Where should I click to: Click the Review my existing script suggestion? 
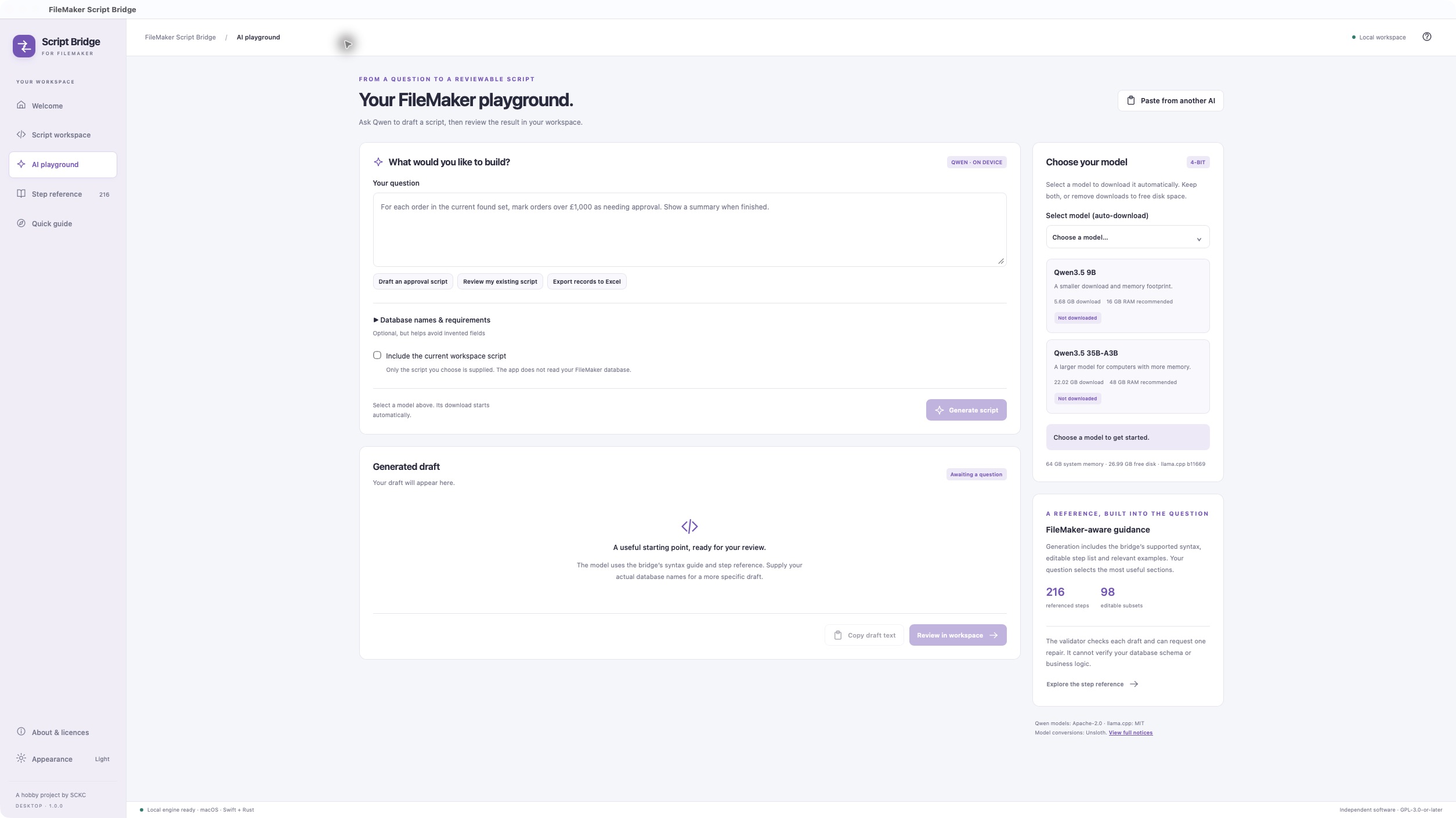[500, 281]
